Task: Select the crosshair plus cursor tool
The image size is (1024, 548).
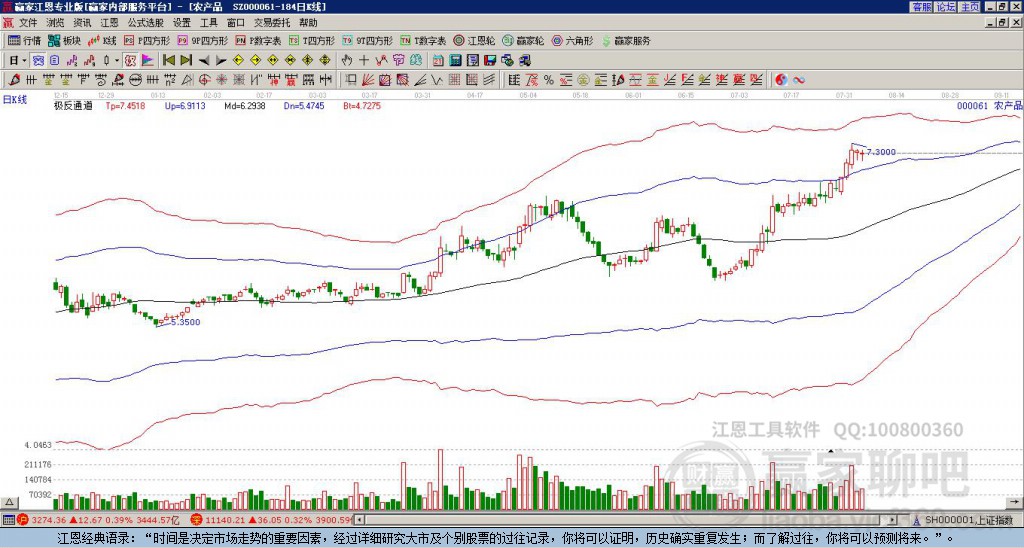Action: (x=364, y=61)
